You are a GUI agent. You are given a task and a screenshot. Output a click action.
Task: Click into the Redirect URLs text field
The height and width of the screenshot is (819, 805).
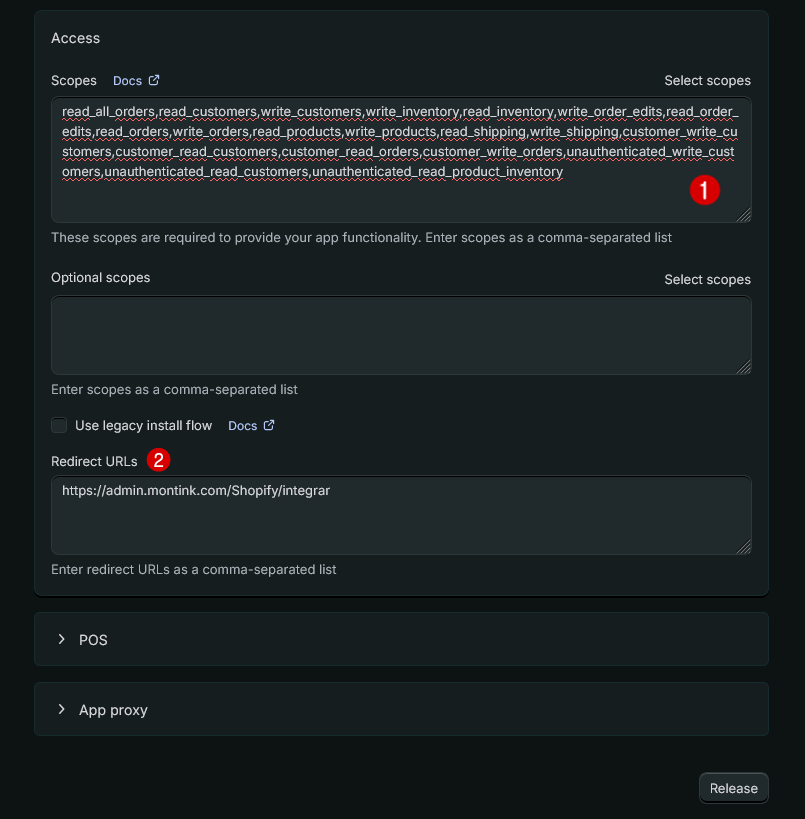[x=400, y=520]
